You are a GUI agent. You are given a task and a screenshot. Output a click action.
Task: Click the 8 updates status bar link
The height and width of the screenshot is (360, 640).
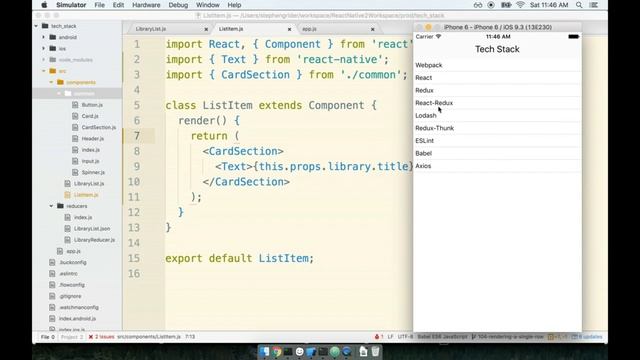click(587, 337)
